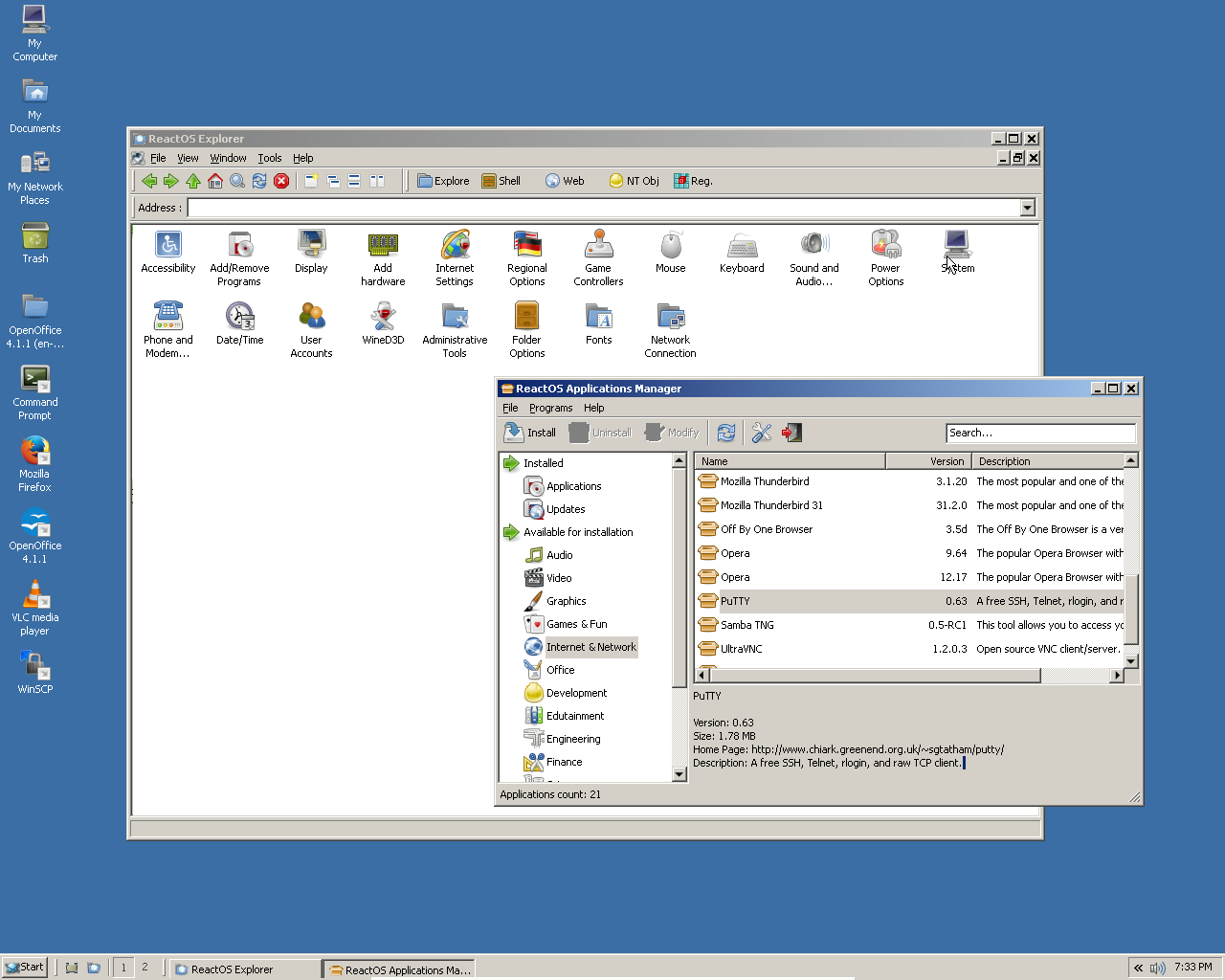Open the Accessibility control panel icon
The image size is (1225, 980).
point(168,253)
